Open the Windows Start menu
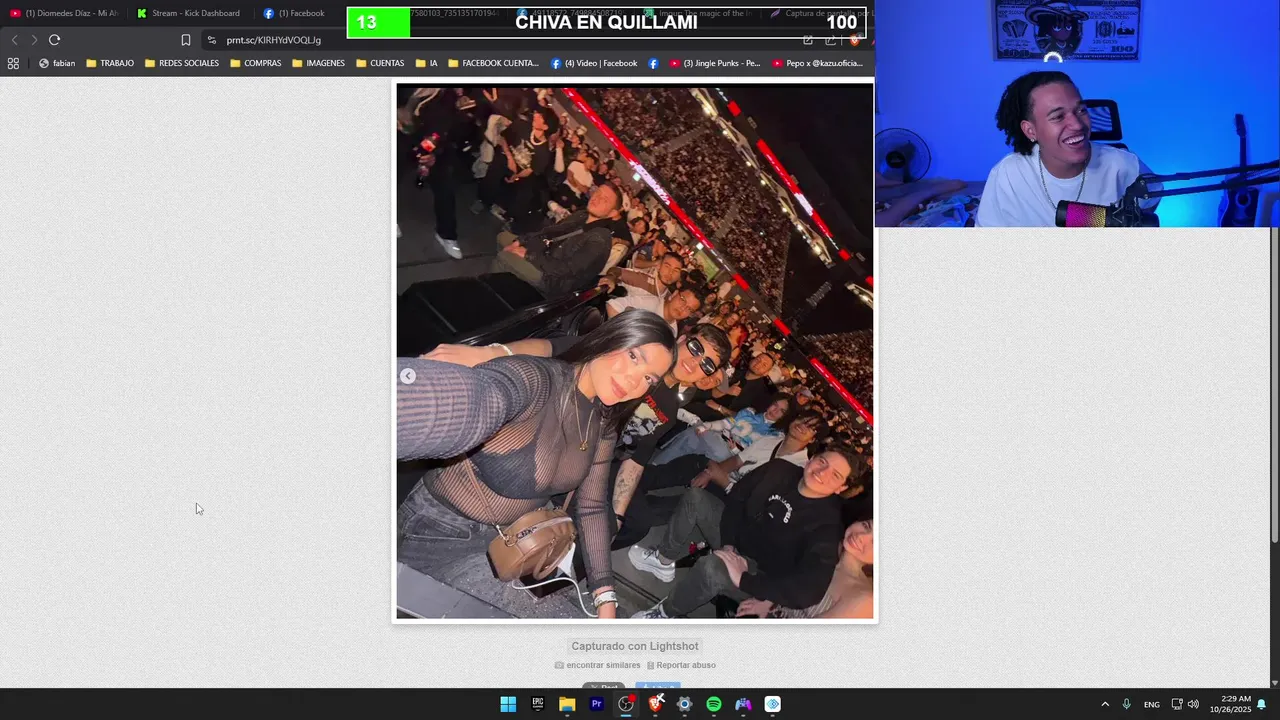 [508, 704]
